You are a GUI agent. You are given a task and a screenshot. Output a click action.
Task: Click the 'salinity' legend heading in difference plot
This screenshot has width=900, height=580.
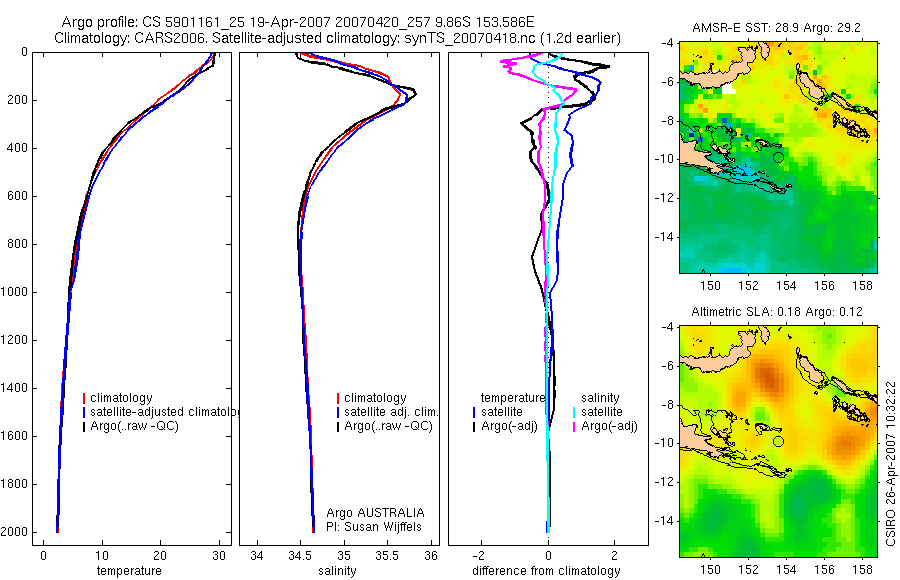click(600, 398)
